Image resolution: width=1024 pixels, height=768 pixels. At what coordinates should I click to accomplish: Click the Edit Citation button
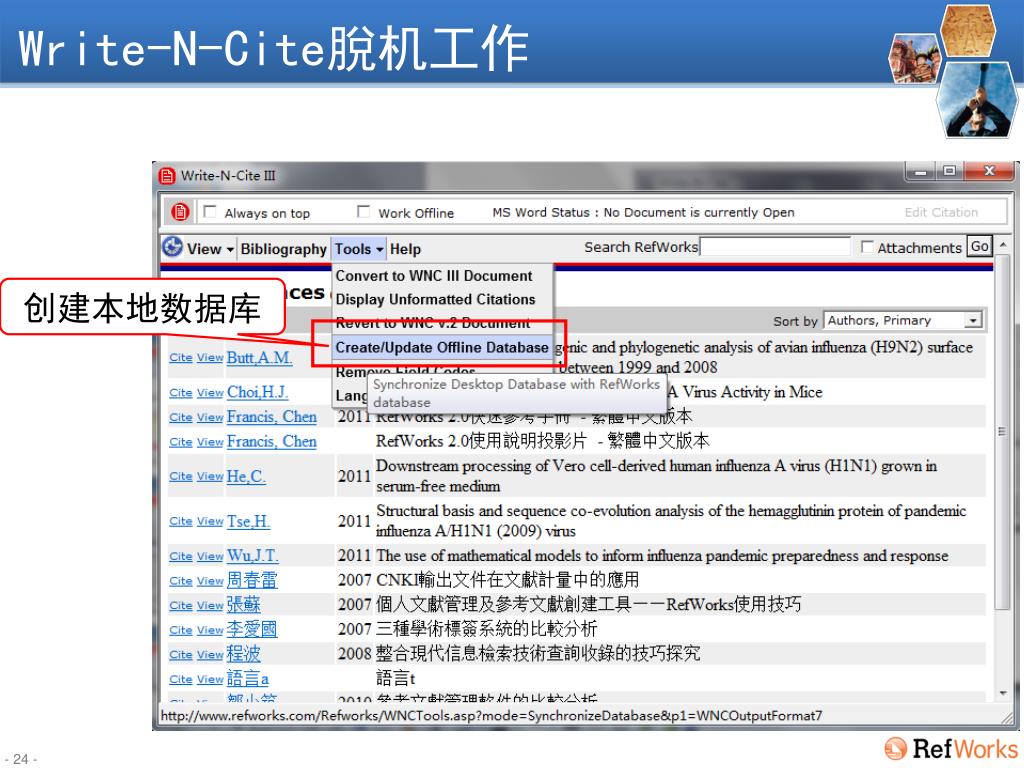941,212
